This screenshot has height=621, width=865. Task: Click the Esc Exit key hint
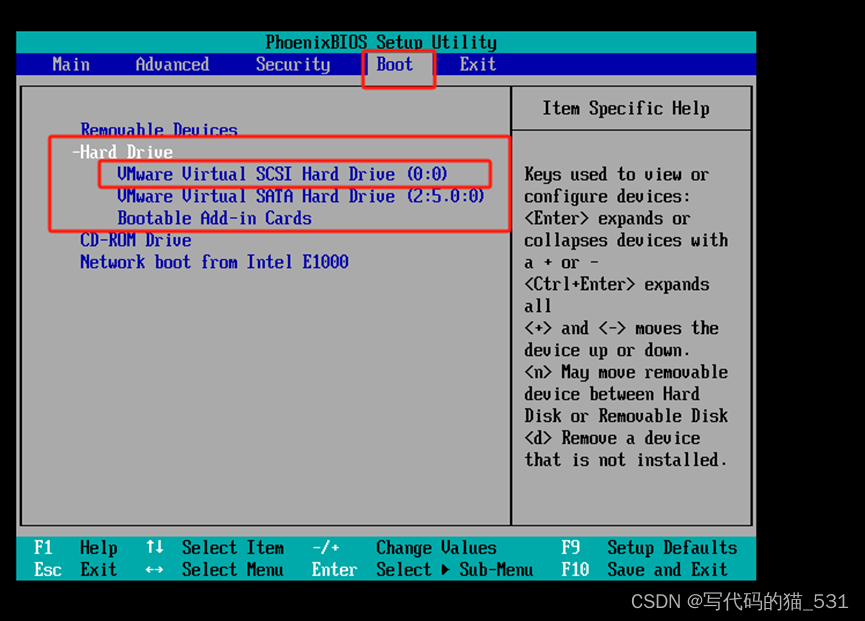pos(76,570)
